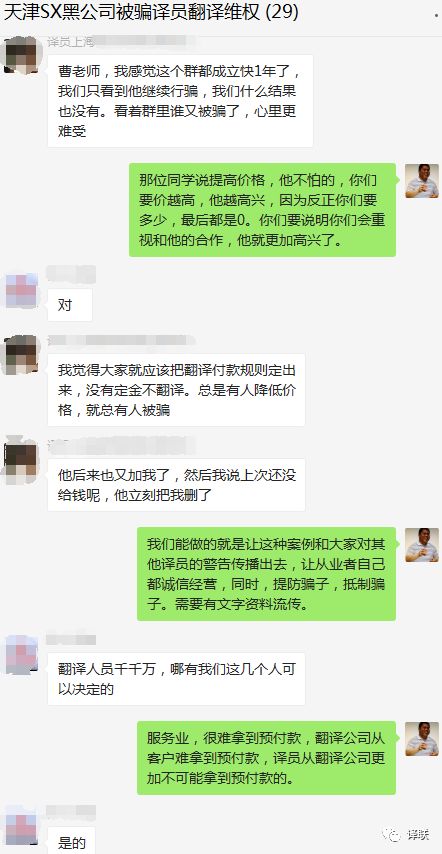Open chat options dots at top right
The image size is (442, 854).
437,15
